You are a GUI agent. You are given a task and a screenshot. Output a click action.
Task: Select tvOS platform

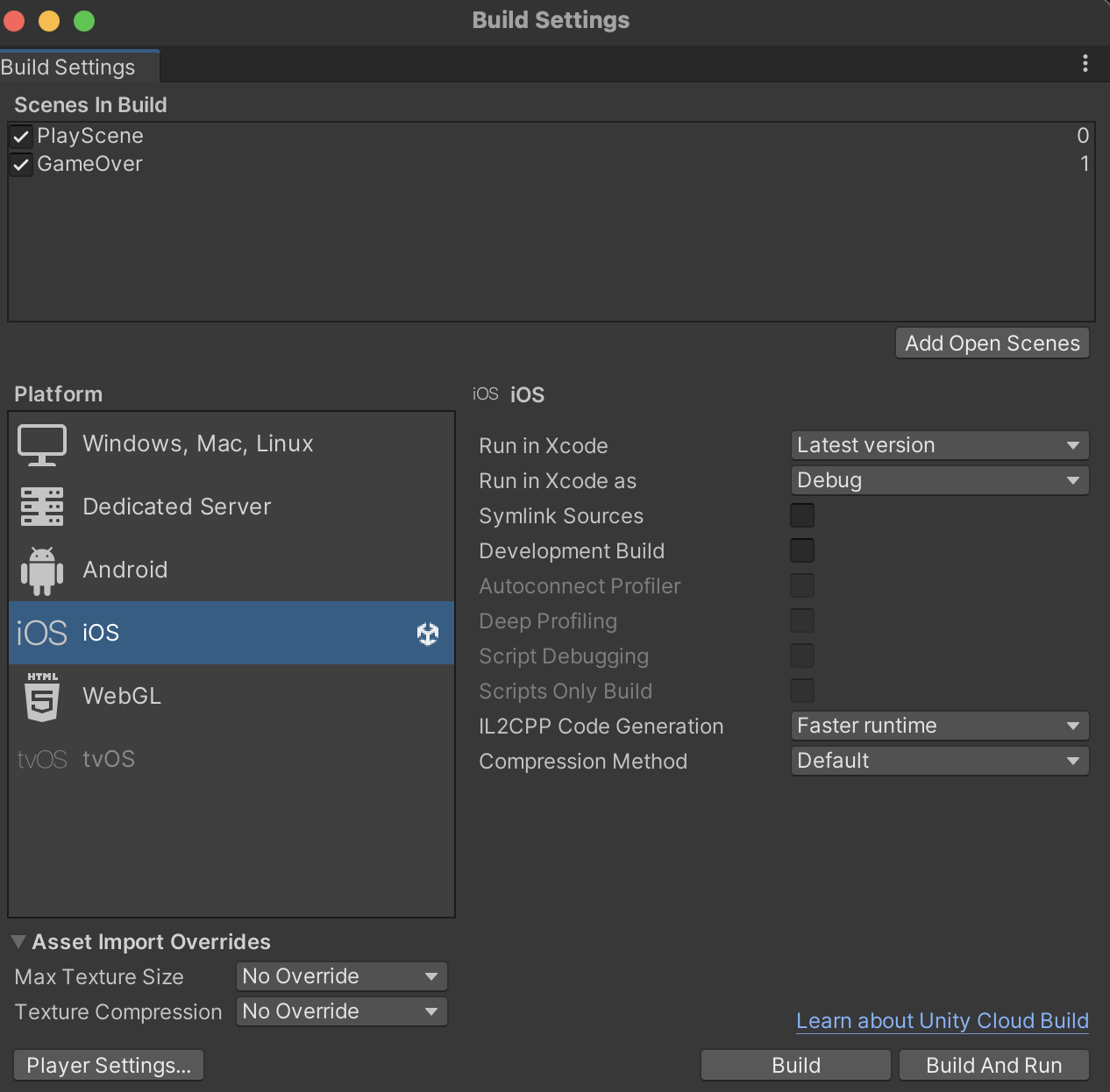pos(231,759)
